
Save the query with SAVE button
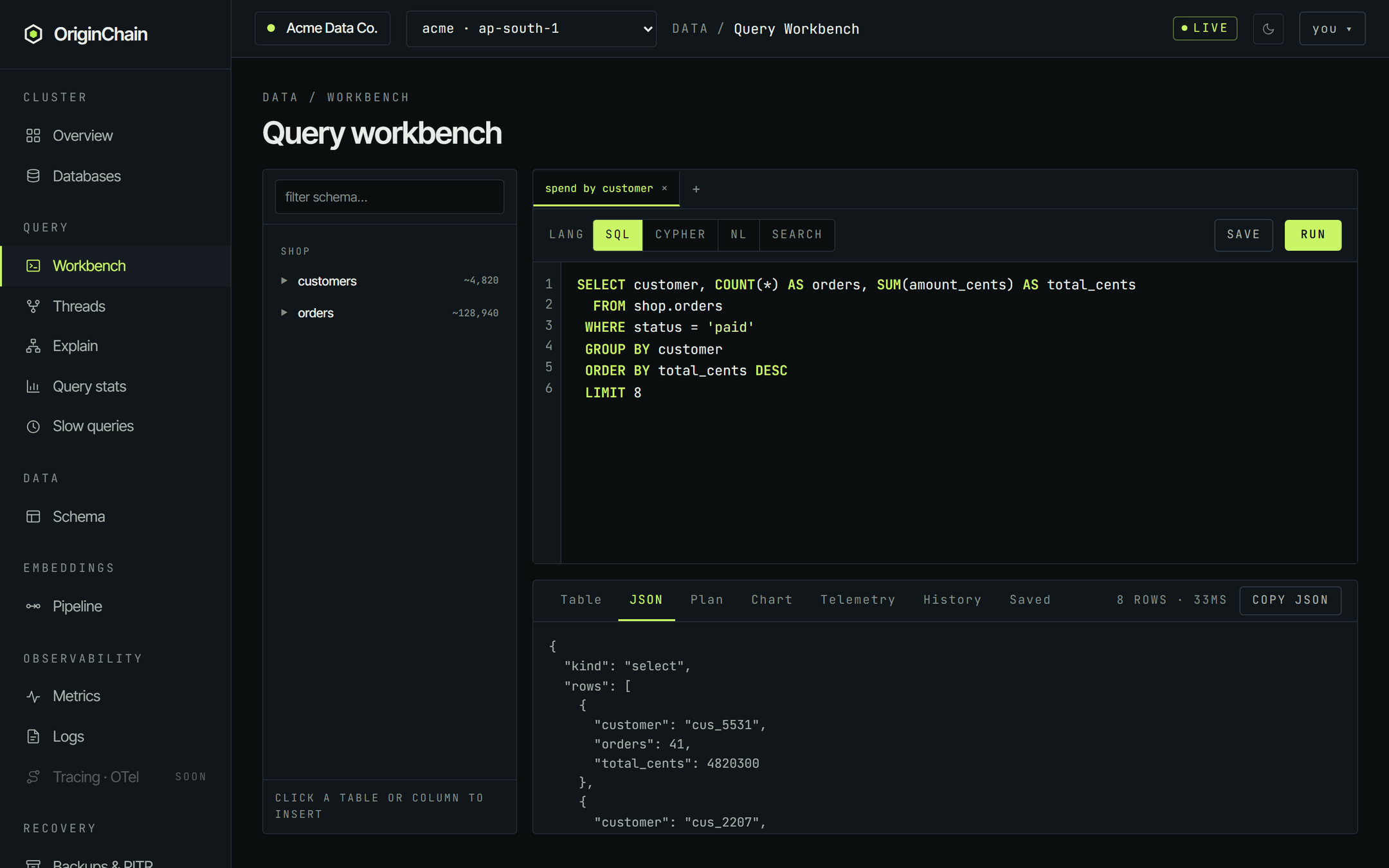pos(1243,235)
